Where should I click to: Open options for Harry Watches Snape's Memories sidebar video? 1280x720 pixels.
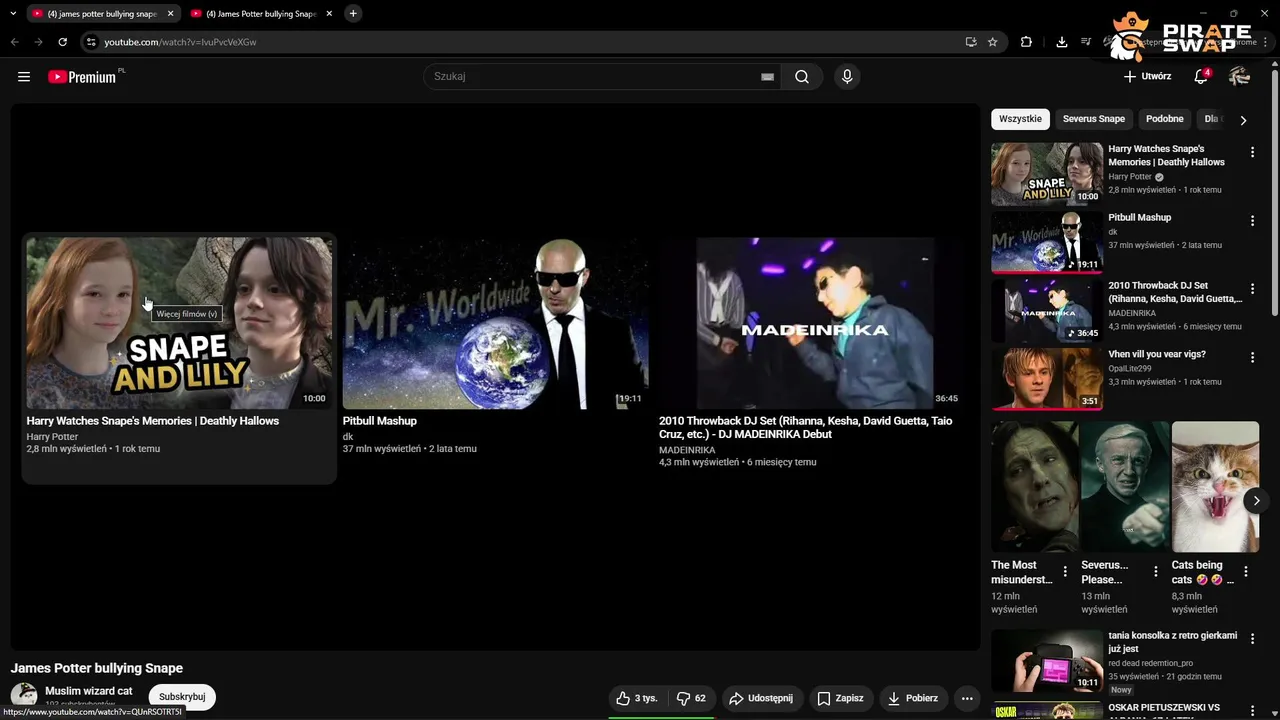pyautogui.click(x=1252, y=153)
